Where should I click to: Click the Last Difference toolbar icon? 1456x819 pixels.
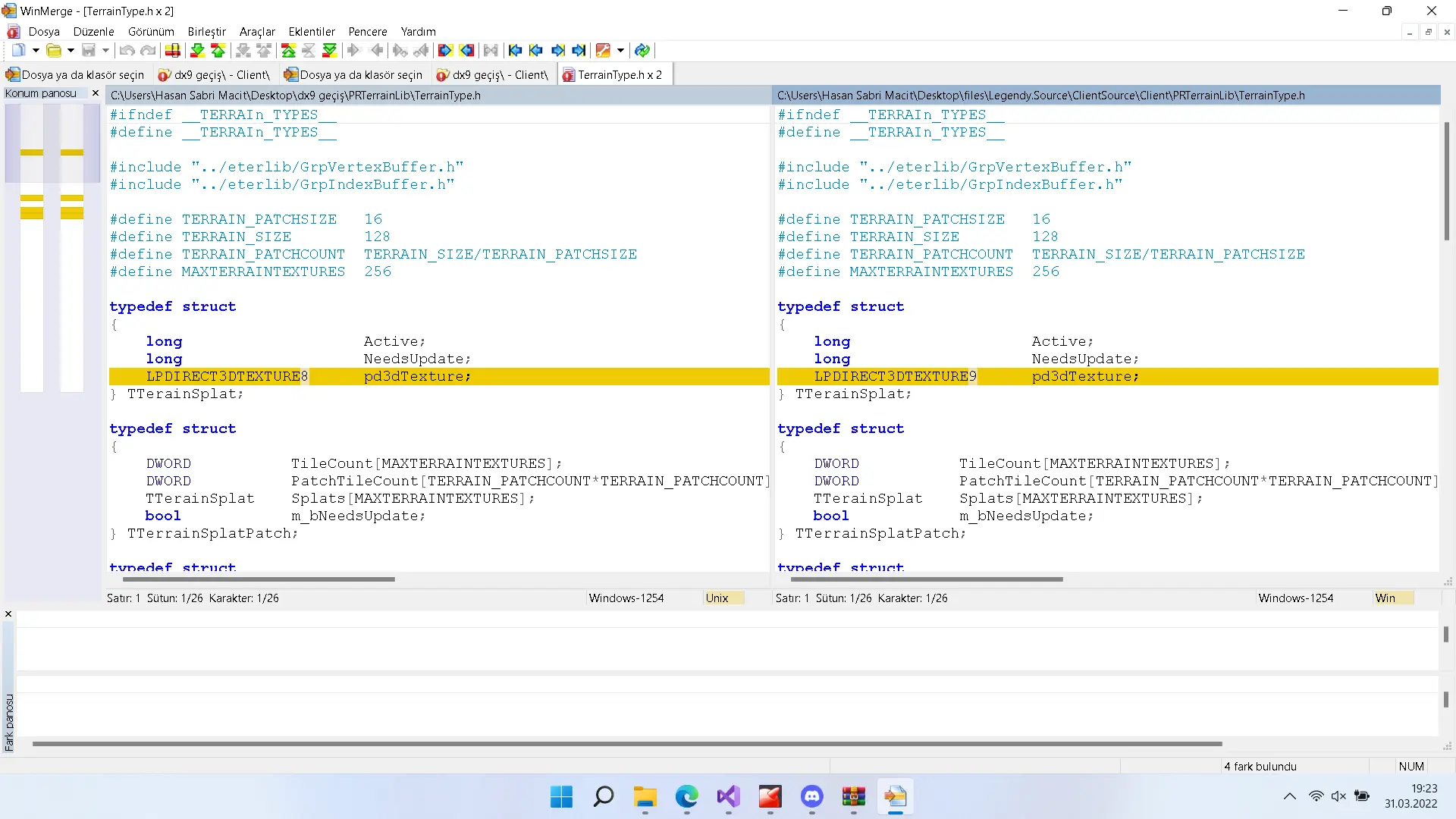(x=329, y=51)
